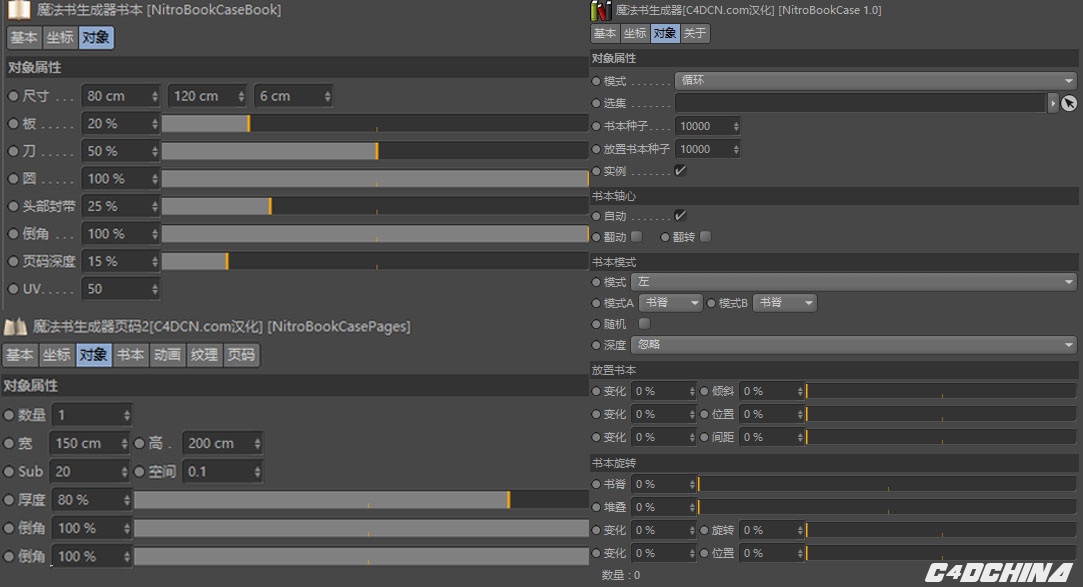Open the 模式B dropdown
This screenshot has height=587, width=1083.
(x=785, y=302)
